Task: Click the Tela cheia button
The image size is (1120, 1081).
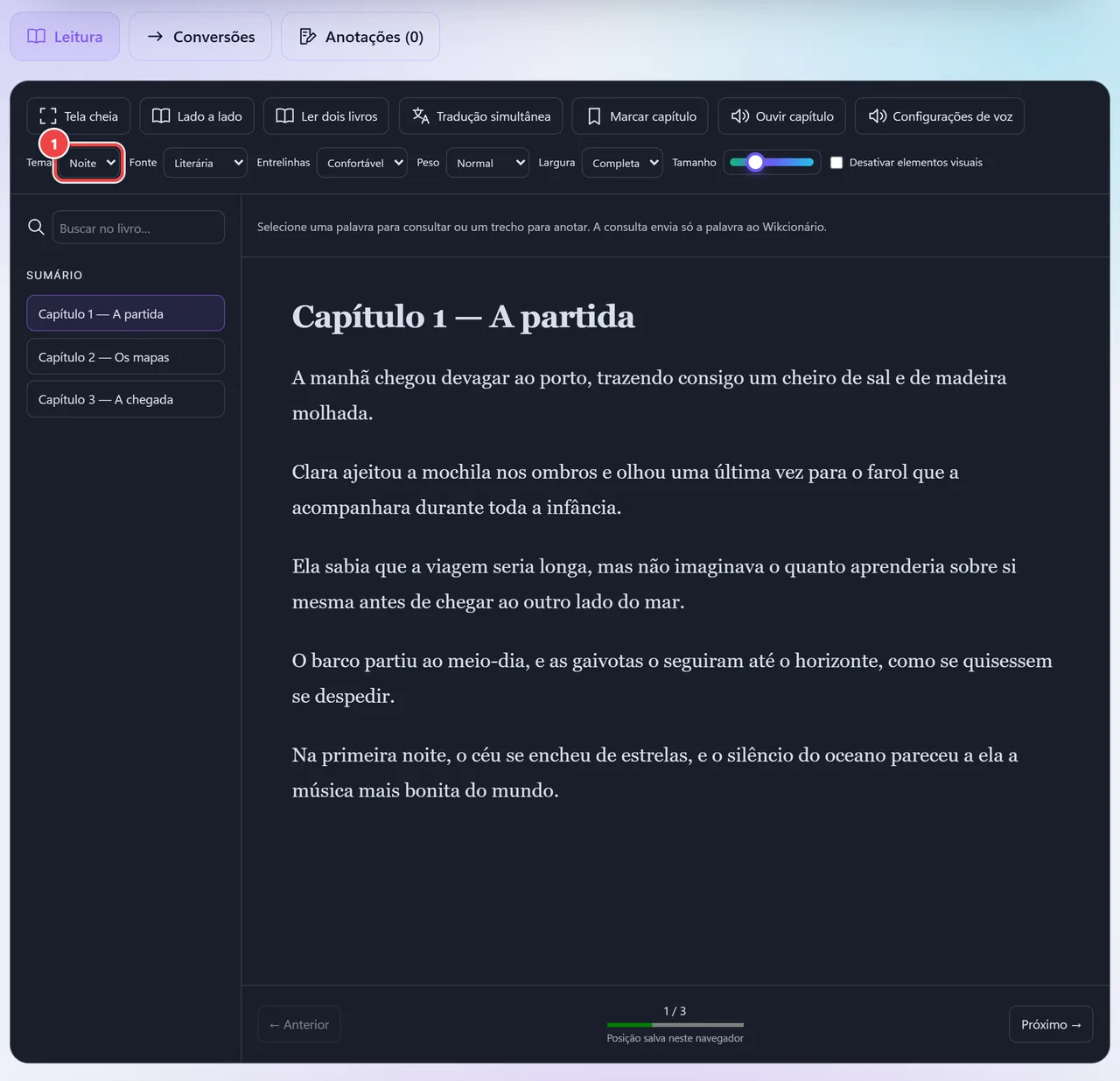Action: pyautogui.click(x=79, y=116)
